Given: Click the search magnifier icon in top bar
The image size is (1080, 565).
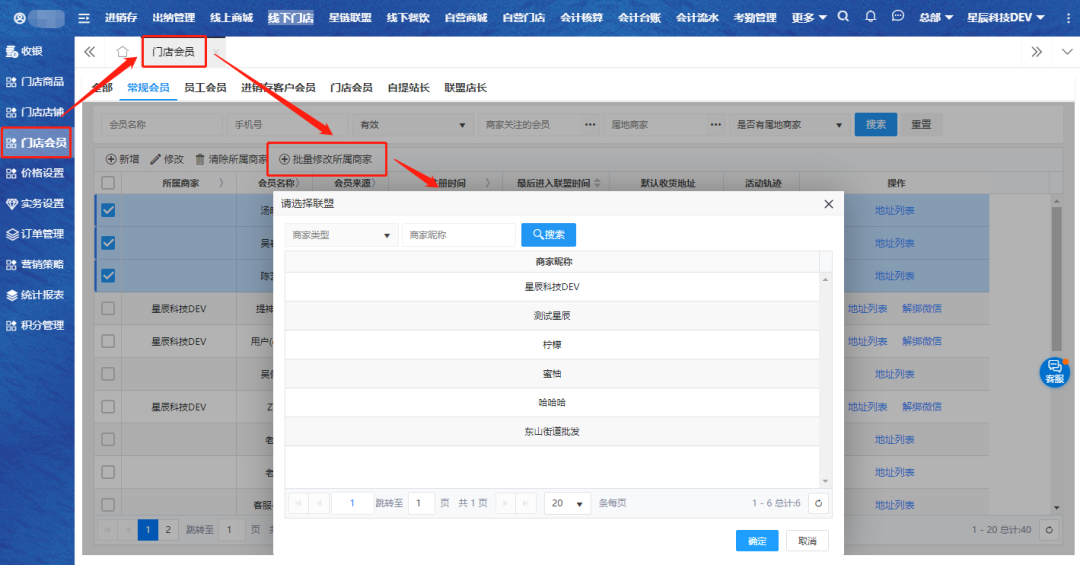Looking at the screenshot, I should [843, 17].
